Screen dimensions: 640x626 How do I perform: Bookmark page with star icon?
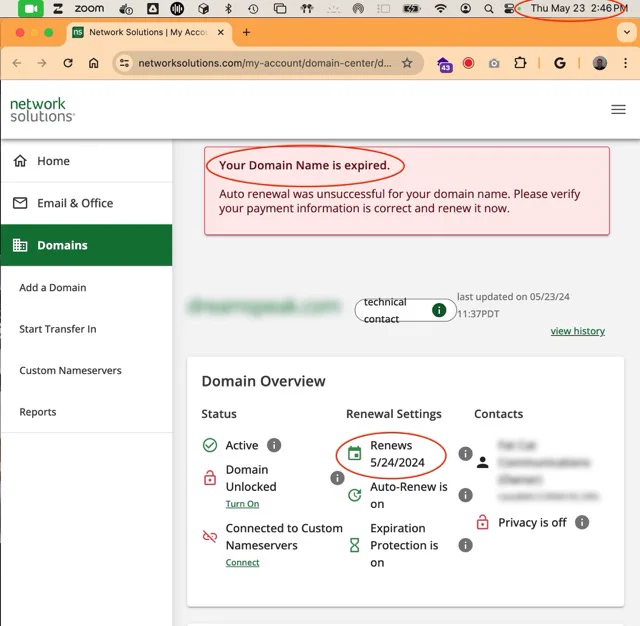tap(407, 63)
